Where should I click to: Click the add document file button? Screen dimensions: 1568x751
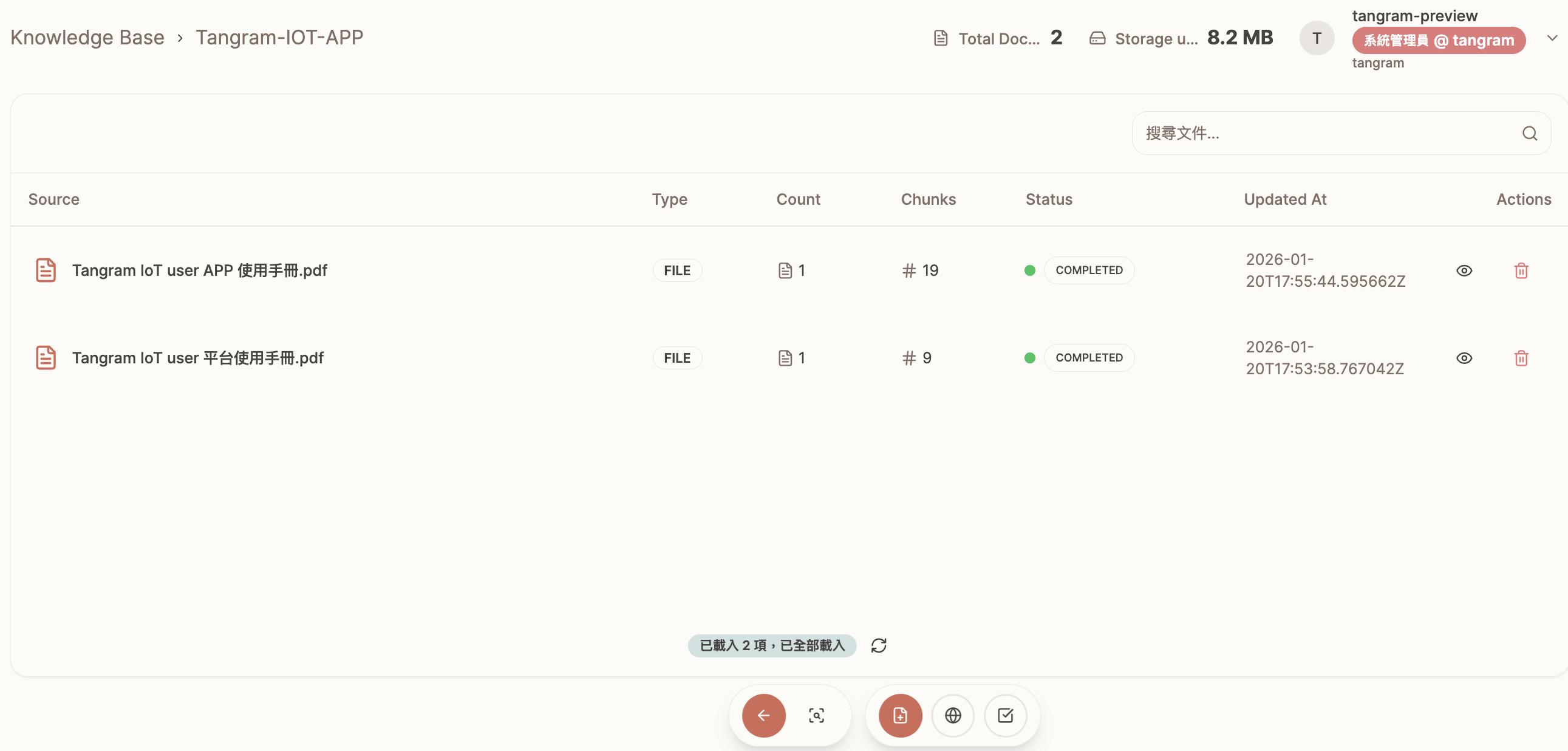[899, 715]
